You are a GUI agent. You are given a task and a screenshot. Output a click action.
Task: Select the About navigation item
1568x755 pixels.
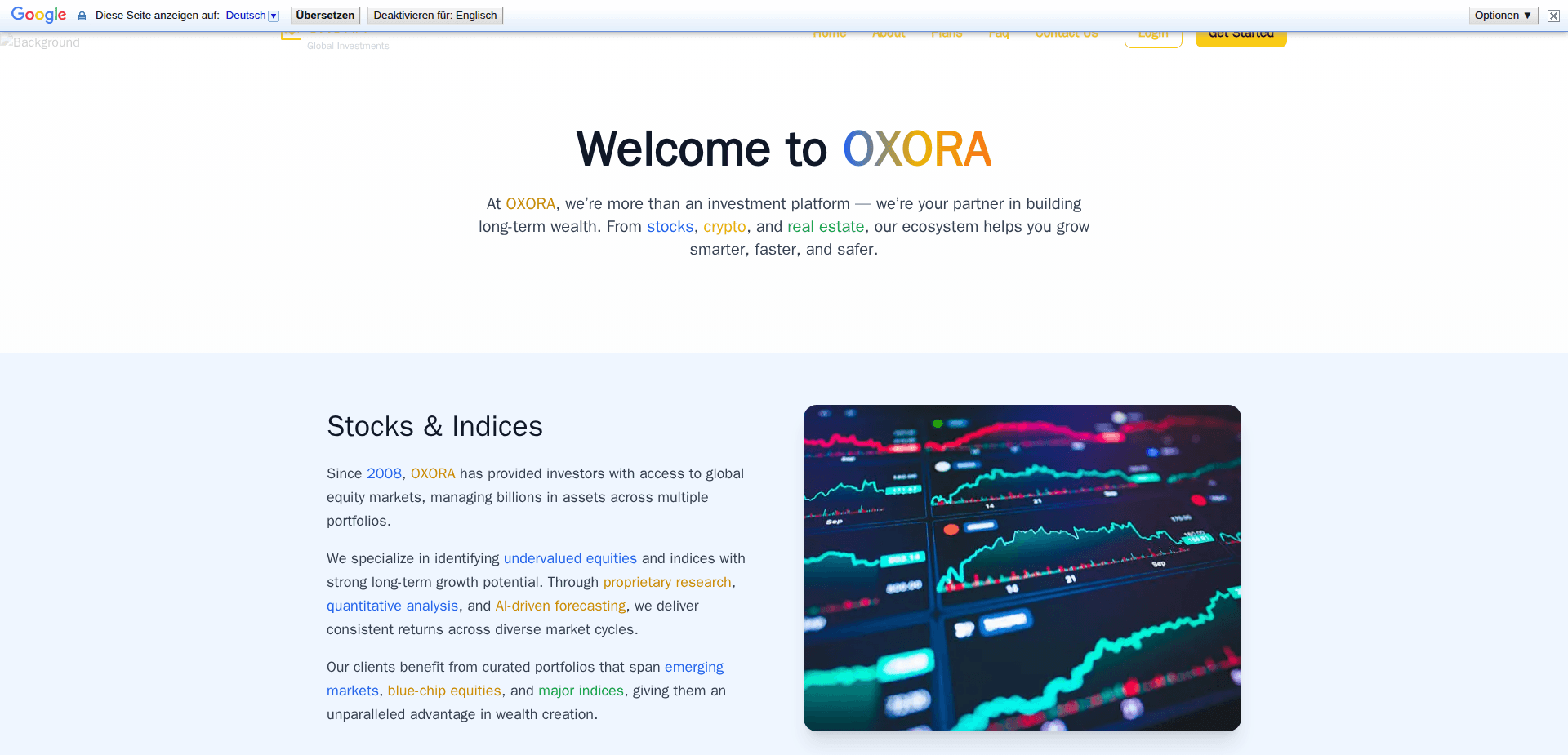[889, 33]
